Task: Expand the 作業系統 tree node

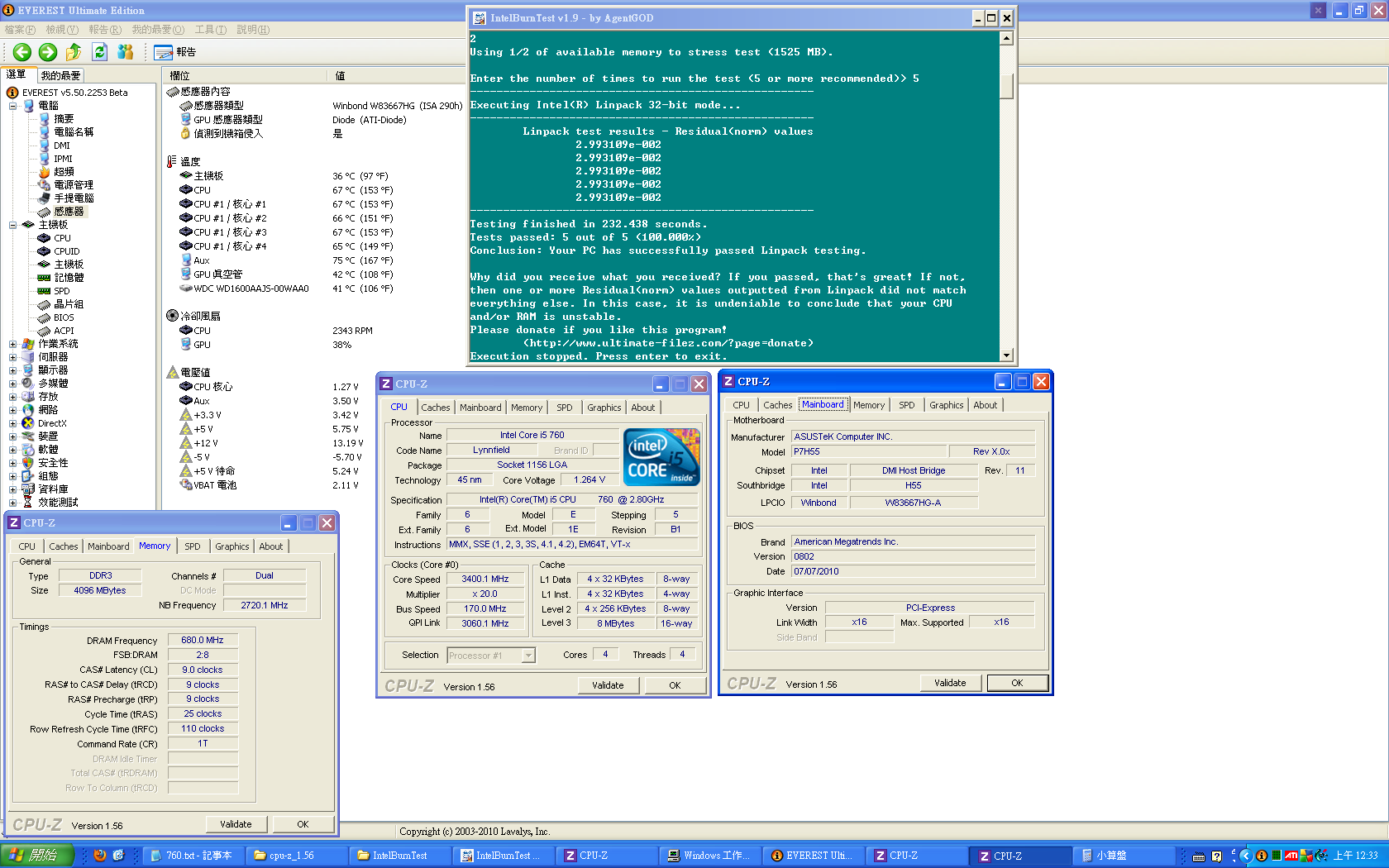Action: click(12, 344)
